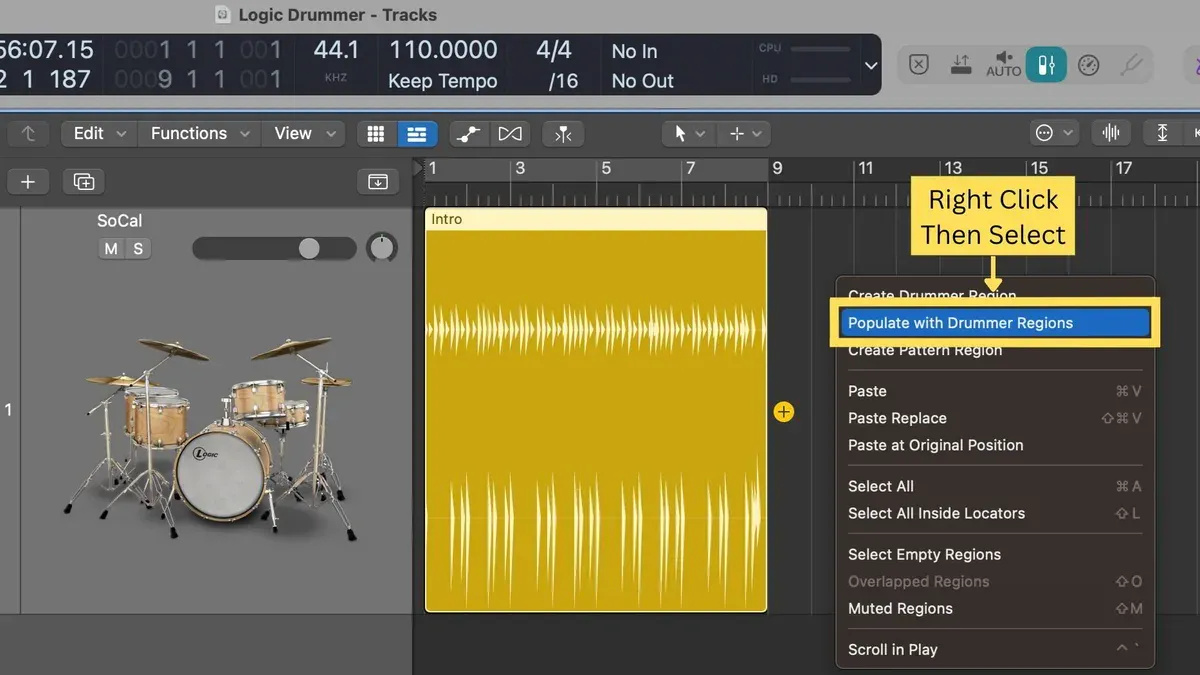Adjust the SoCal volume slider
The image size is (1200, 675).
pos(274,248)
